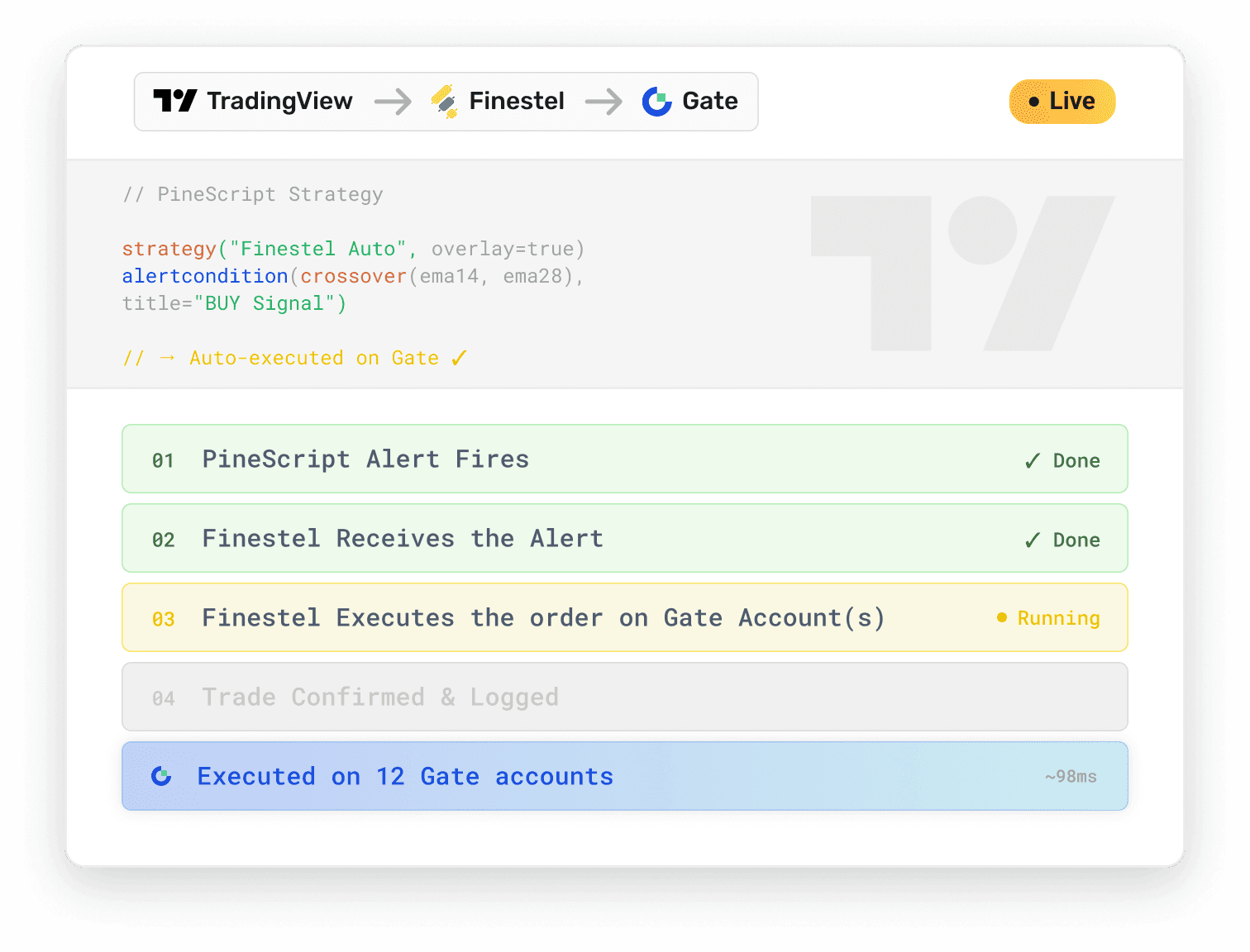Click the ~98ms latency indicator

[1071, 777]
